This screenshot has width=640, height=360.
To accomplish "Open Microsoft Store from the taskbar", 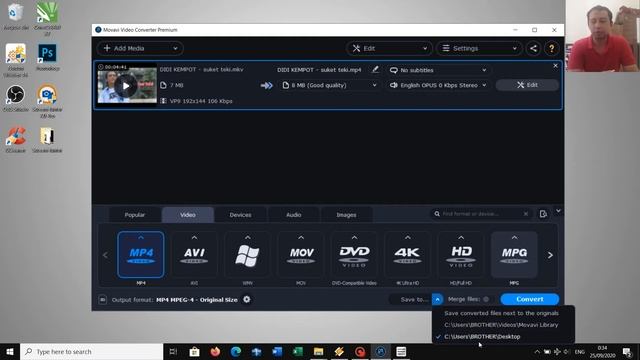I will (x=194, y=351).
